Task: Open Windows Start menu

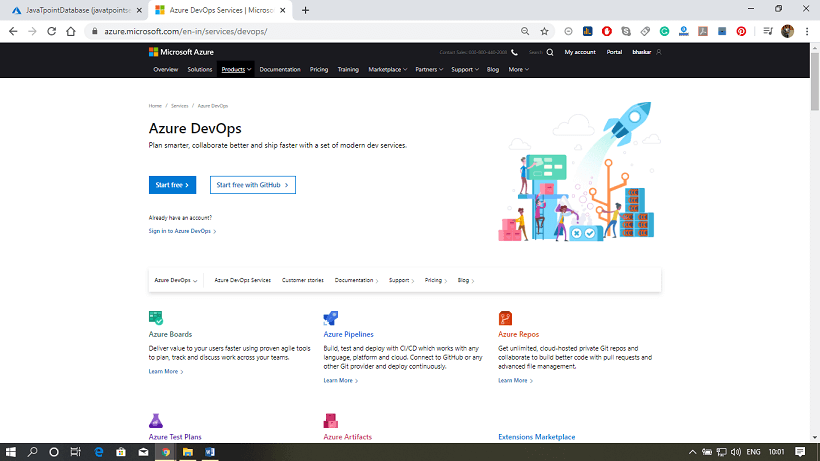Action: coord(10,452)
